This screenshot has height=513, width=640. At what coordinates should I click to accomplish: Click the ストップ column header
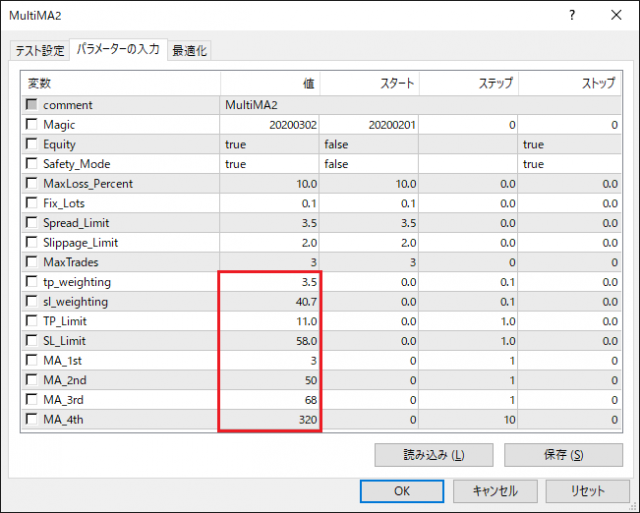[570, 84]
